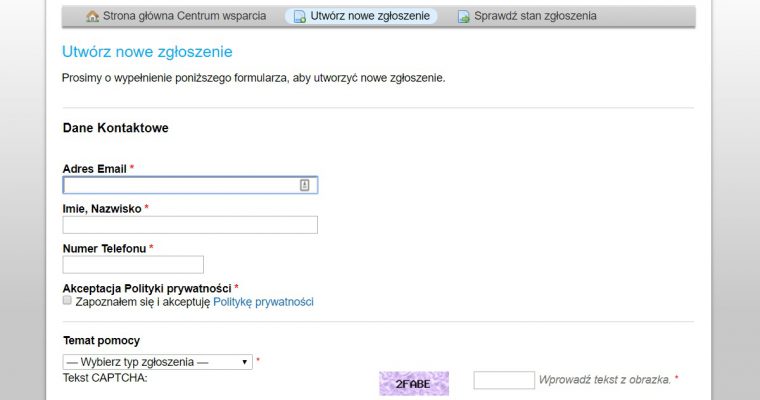
Task: Click the Numer Telefonu label
Action: coord(104,248)
